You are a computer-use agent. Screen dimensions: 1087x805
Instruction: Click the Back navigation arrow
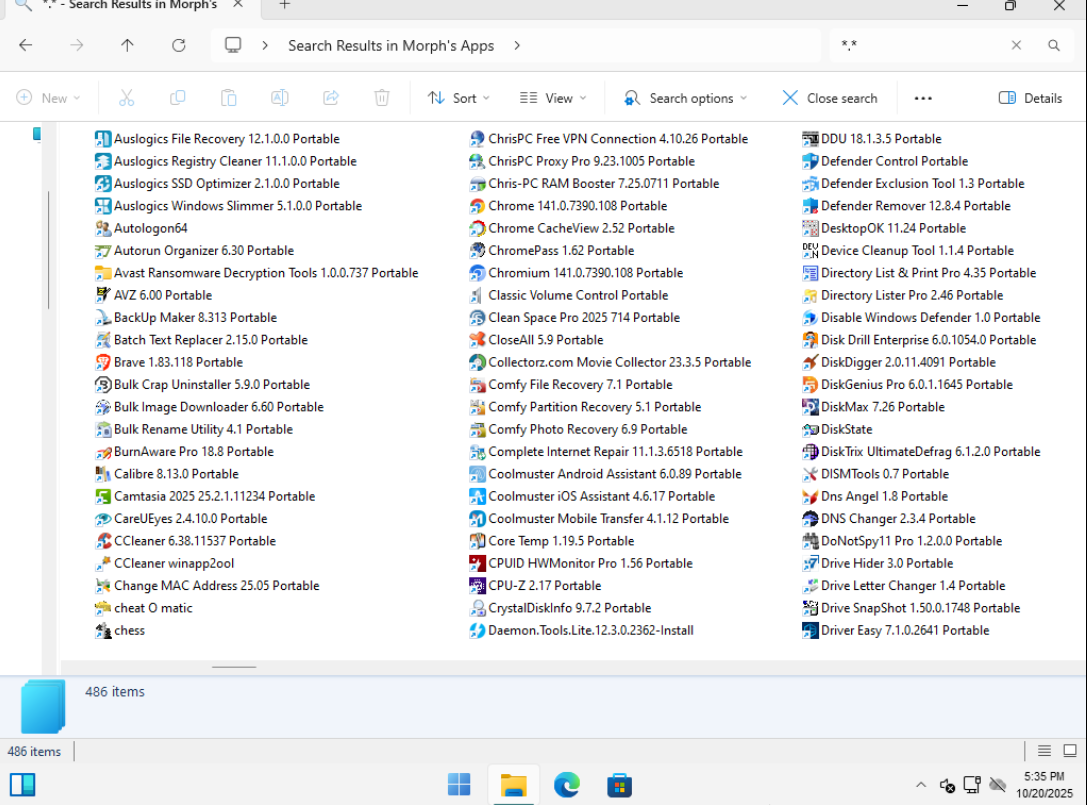(26, 45)
